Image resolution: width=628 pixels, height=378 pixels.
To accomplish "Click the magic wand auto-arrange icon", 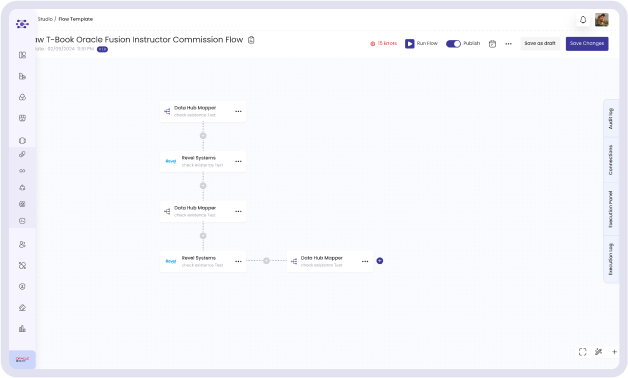I will point(598,352).
